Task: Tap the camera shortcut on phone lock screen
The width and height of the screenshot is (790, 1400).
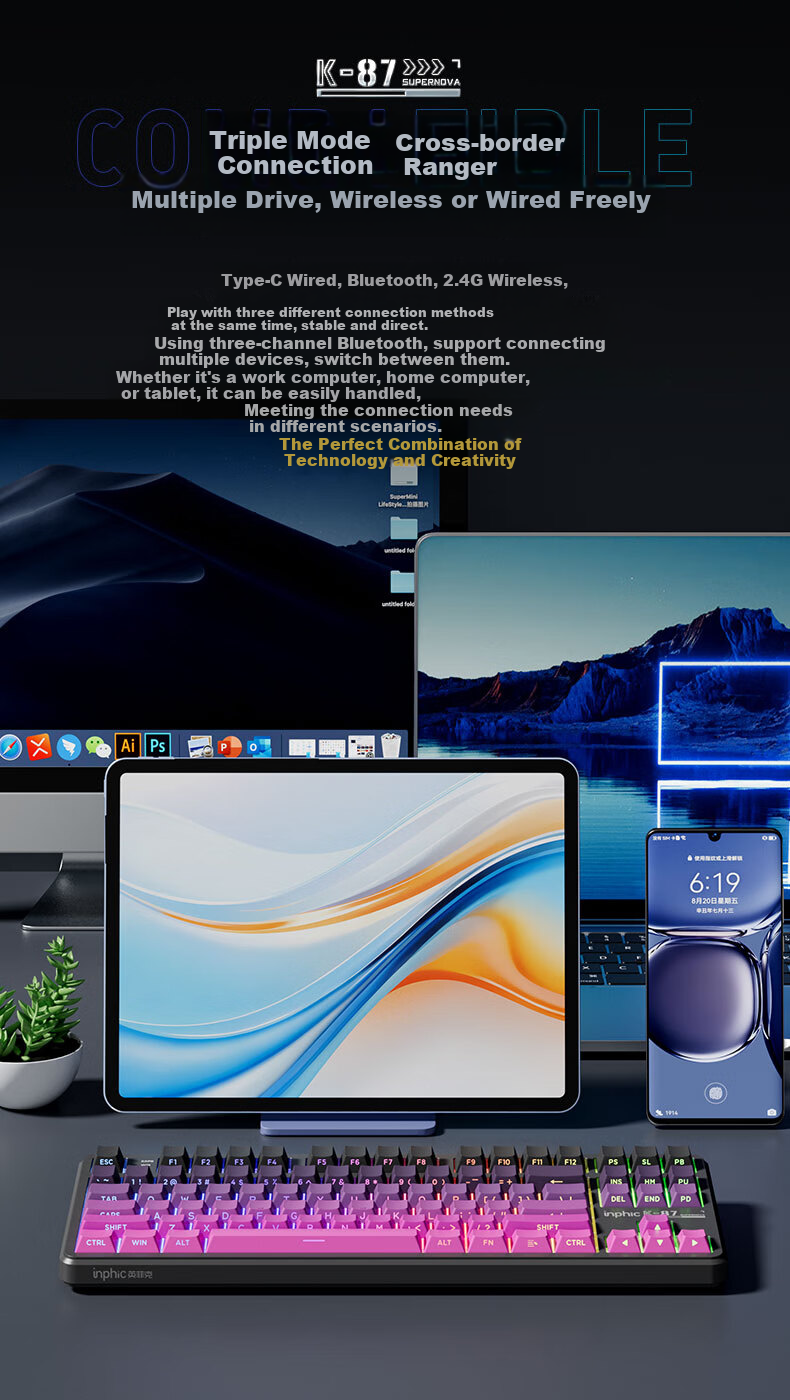Action: pos(771,1112)
